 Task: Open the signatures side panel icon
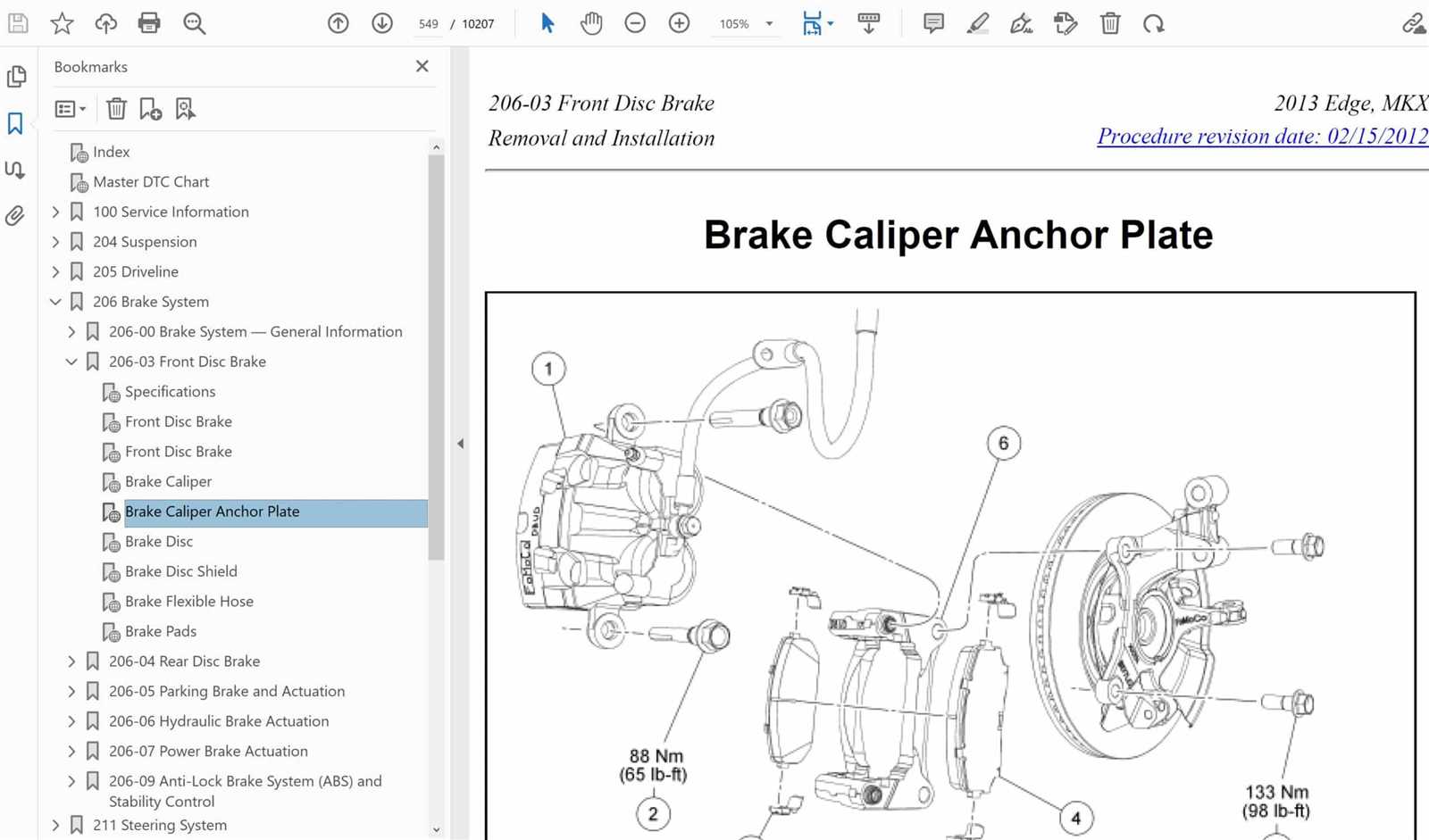point(15,170)
